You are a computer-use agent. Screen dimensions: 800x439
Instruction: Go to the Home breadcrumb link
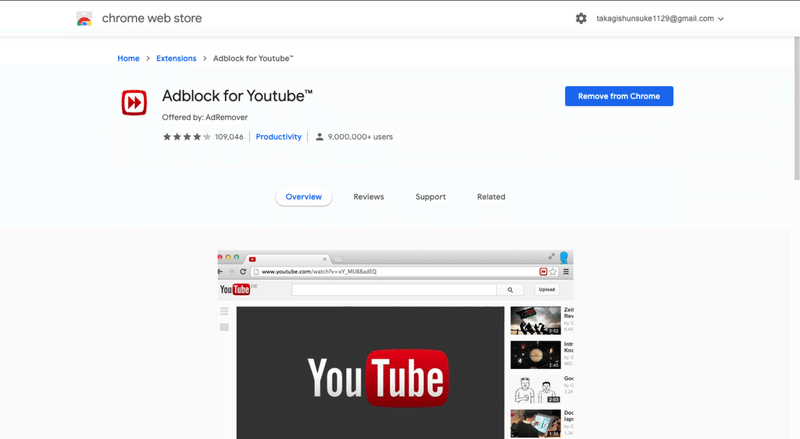pos(129,58)
